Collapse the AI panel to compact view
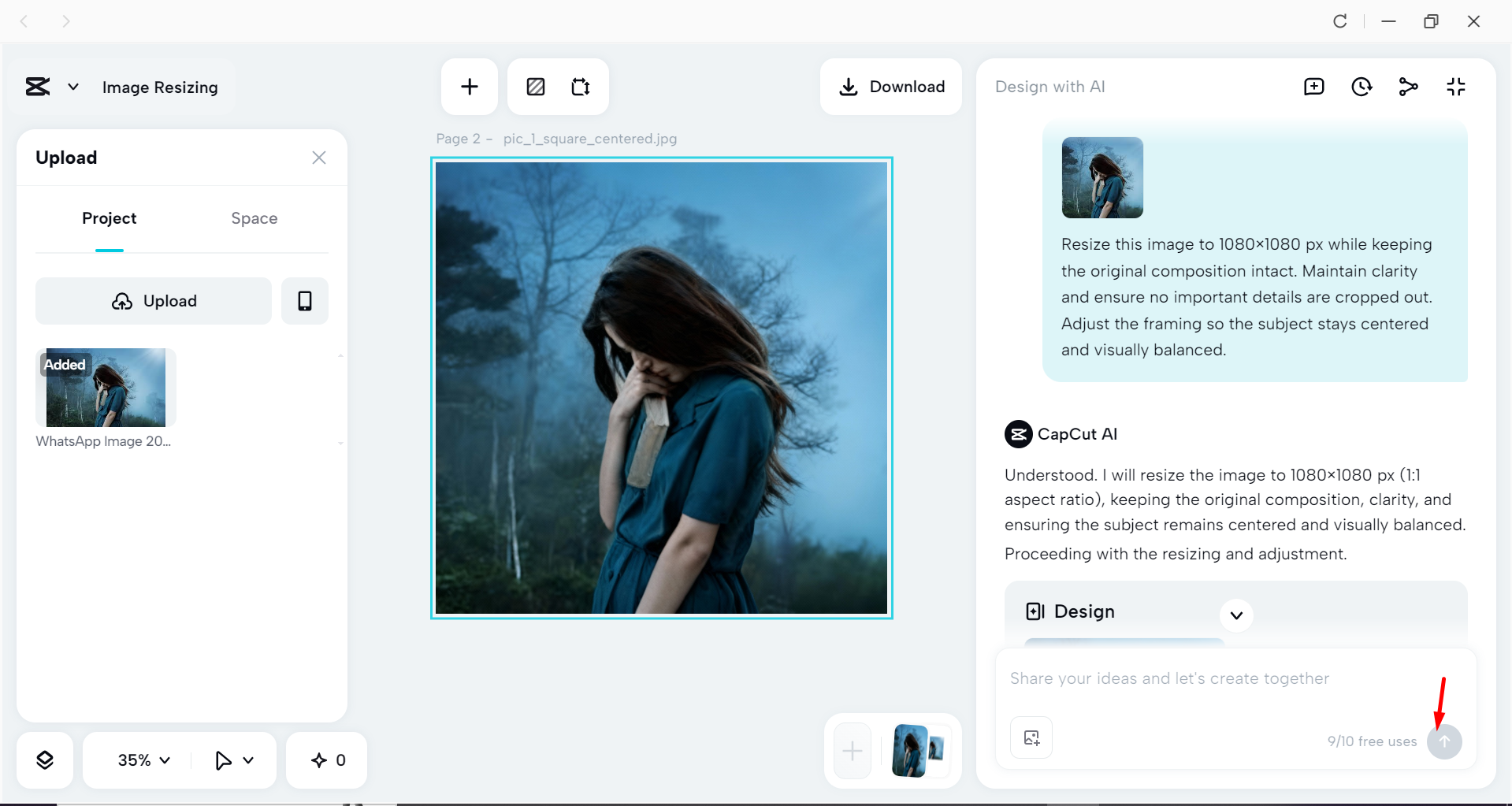 tap(1455, 87)
